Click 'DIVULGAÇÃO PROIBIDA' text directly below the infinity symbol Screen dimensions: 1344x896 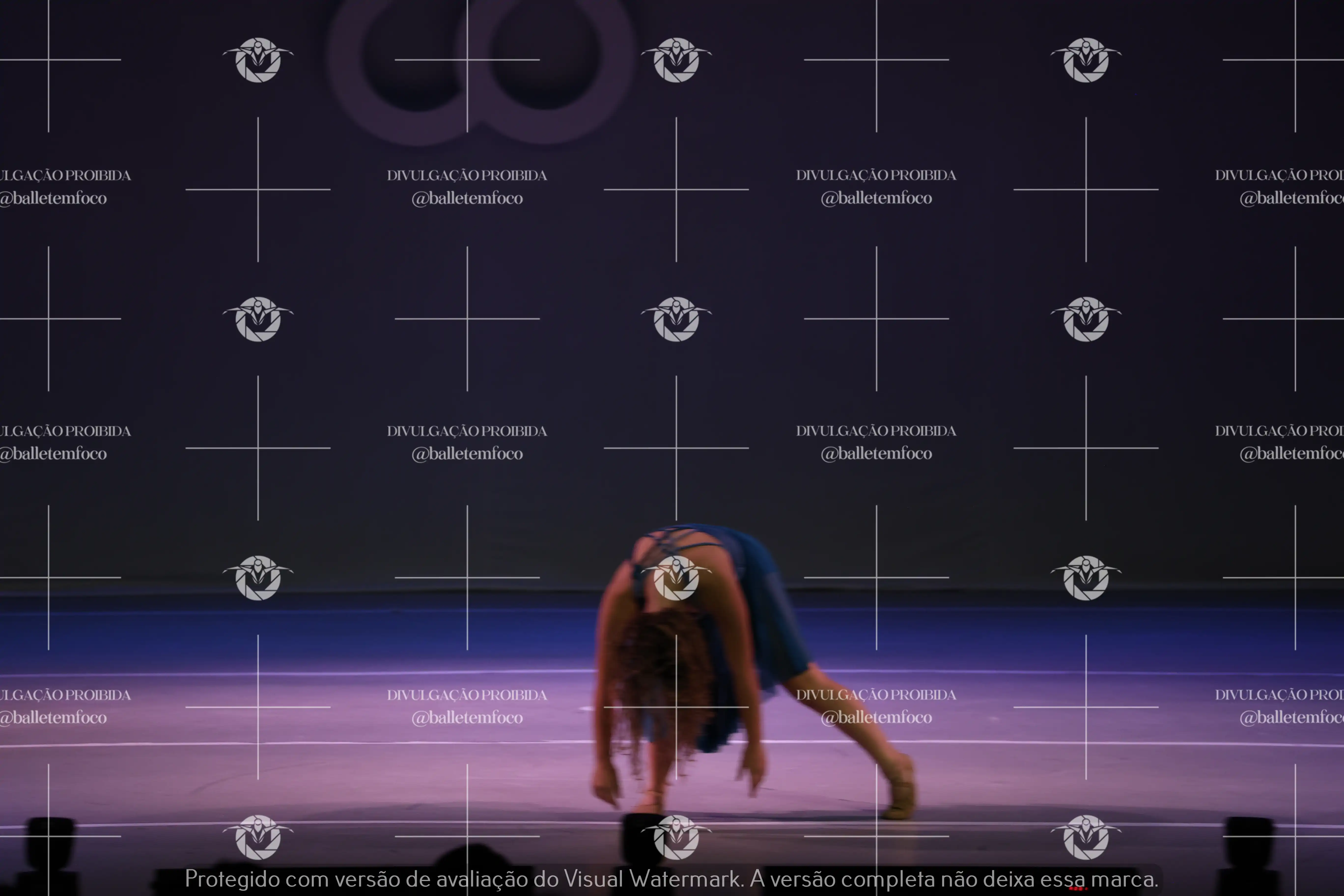tap(467, 175)
